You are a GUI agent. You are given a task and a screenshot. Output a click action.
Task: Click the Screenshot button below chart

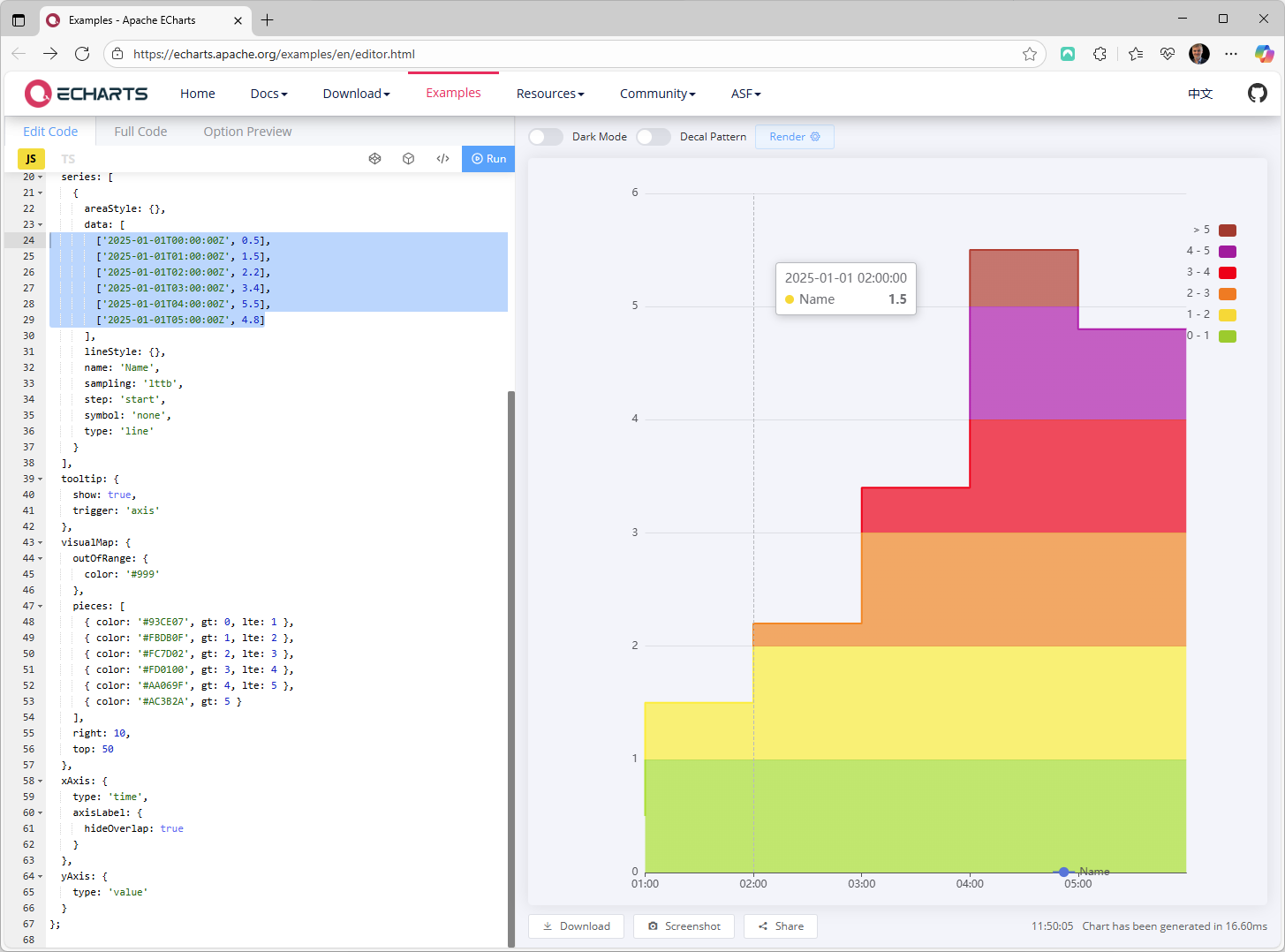click(684, 926)
